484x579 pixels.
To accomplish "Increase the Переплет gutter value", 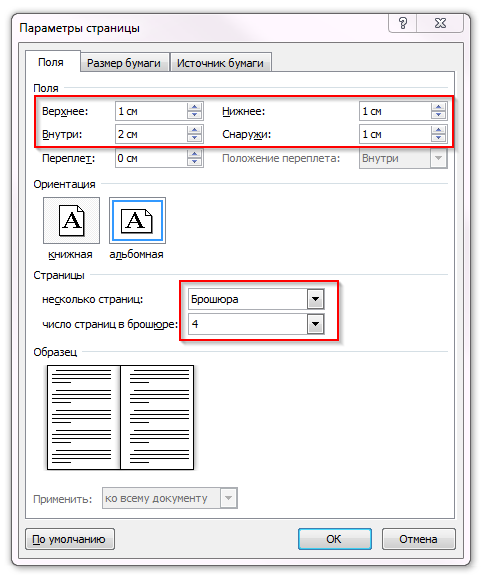I will coord(195,154).
